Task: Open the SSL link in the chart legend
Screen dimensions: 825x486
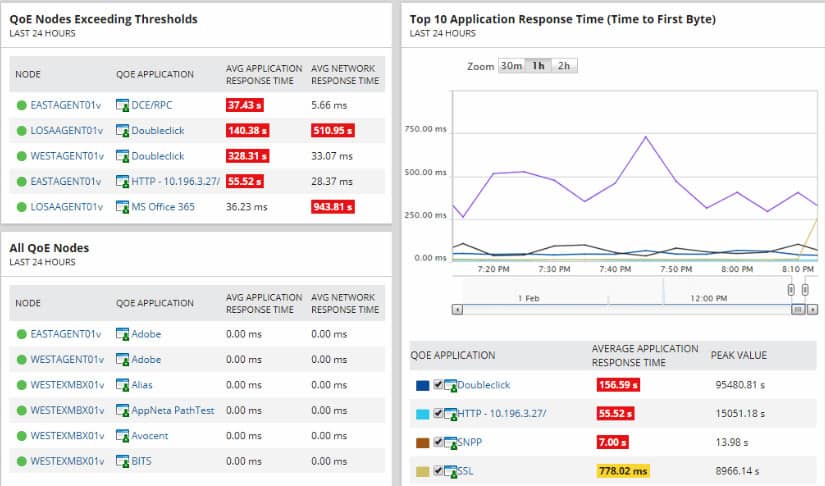Action: pos(465,471)
